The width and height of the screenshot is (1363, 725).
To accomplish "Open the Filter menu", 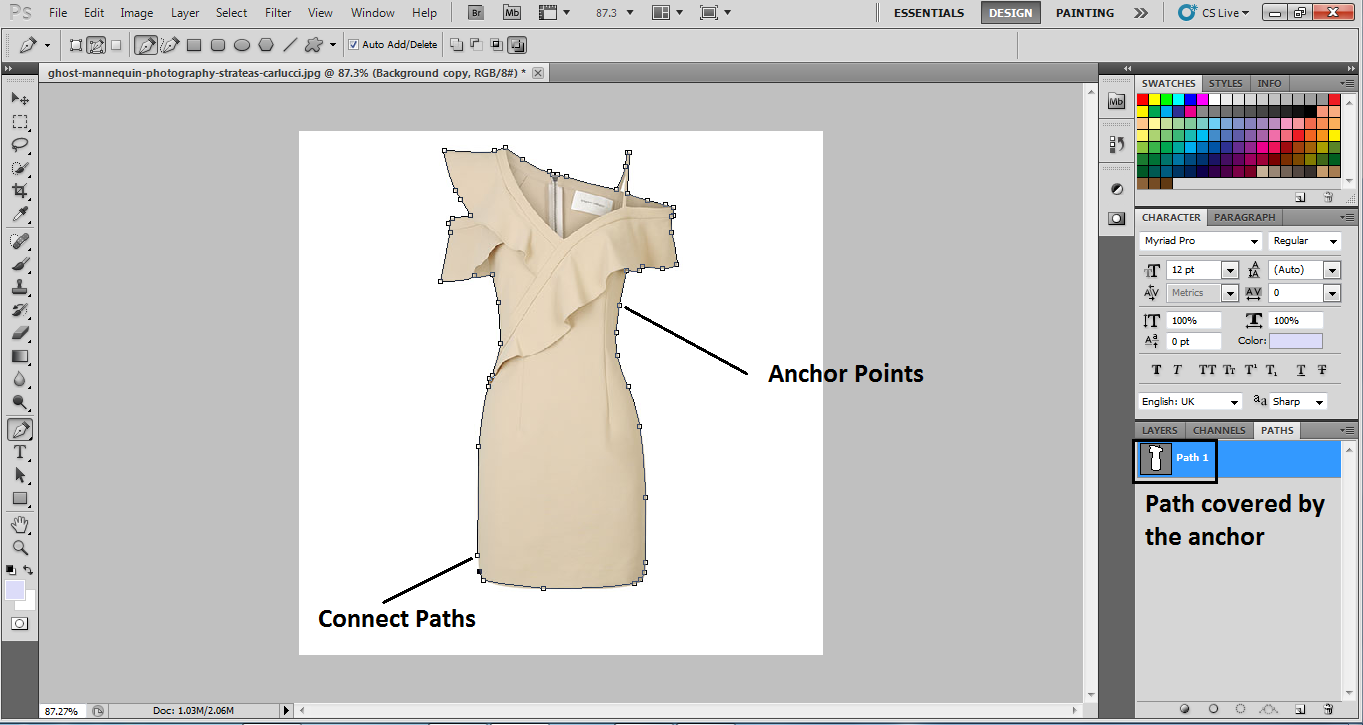I will (278, 13).
